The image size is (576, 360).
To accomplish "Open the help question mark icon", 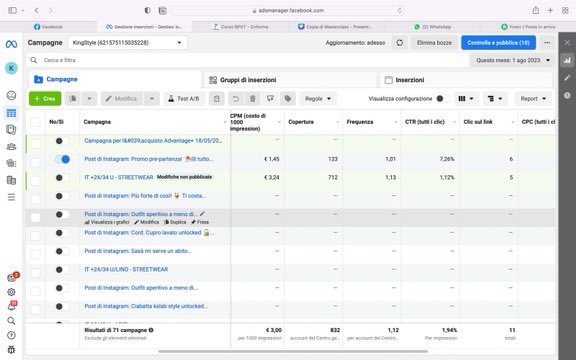I will [x=11, y=335].
